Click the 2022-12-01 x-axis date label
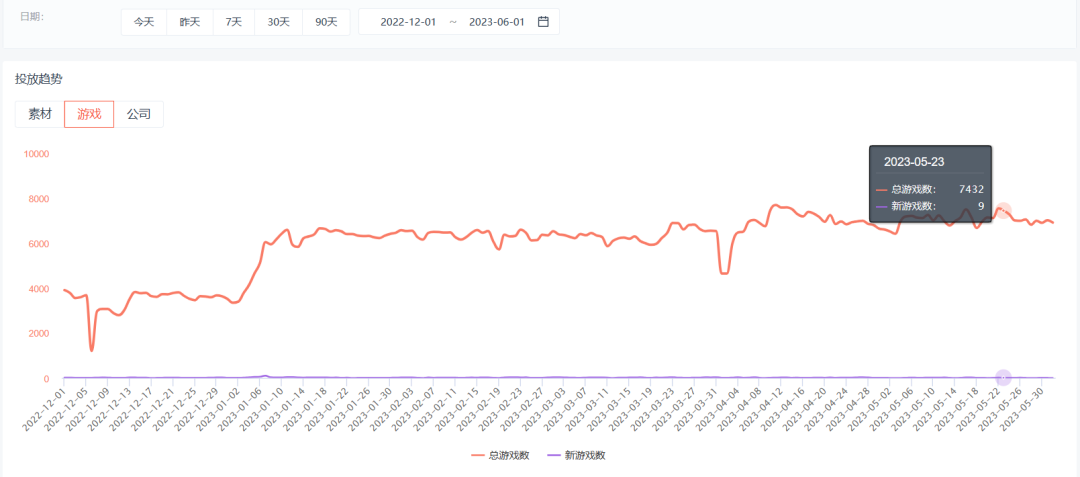The image size is (1080, 477). tap(42, 410)
